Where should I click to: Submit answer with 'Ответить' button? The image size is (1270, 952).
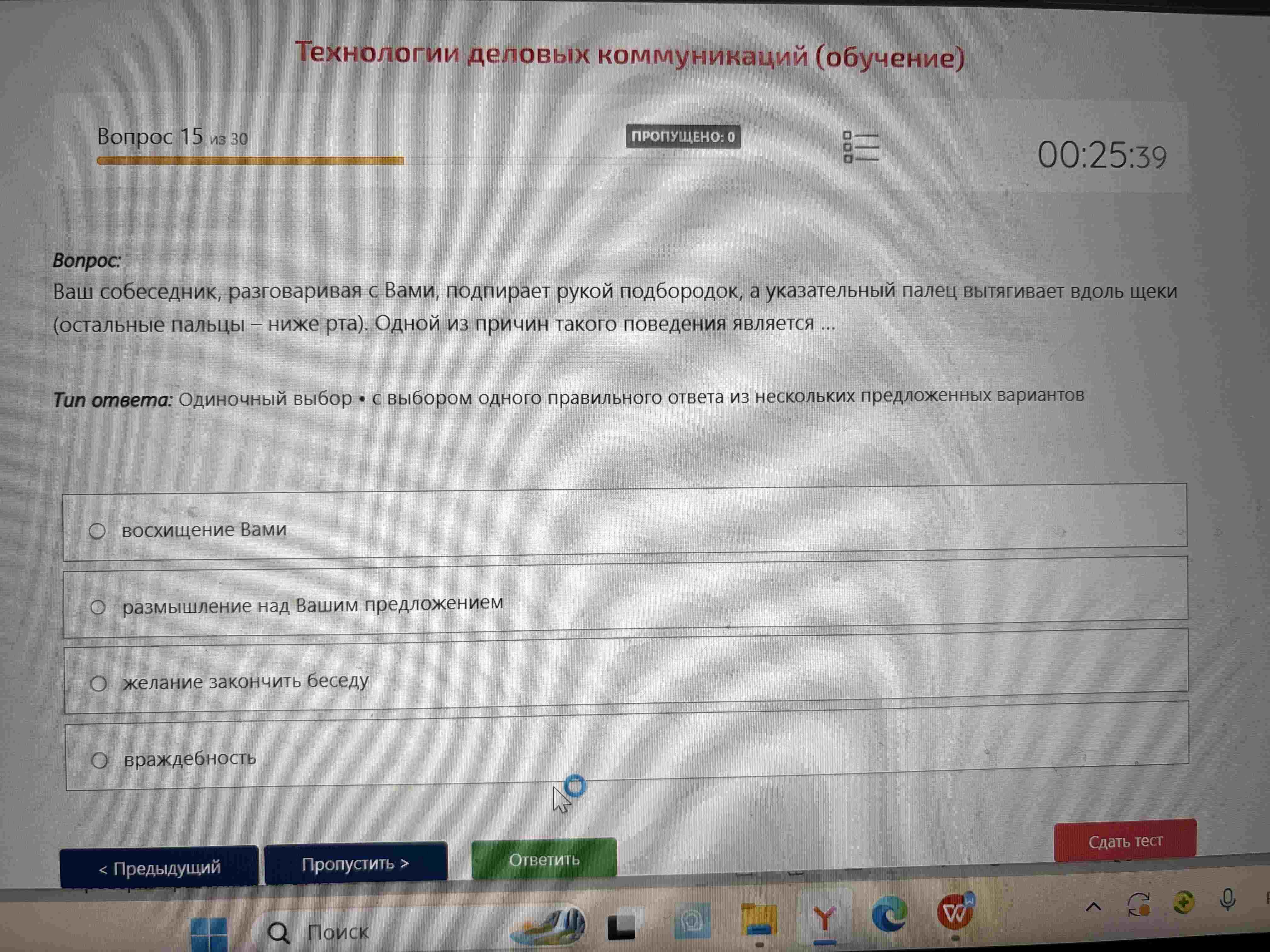click(x=544, y=859)
